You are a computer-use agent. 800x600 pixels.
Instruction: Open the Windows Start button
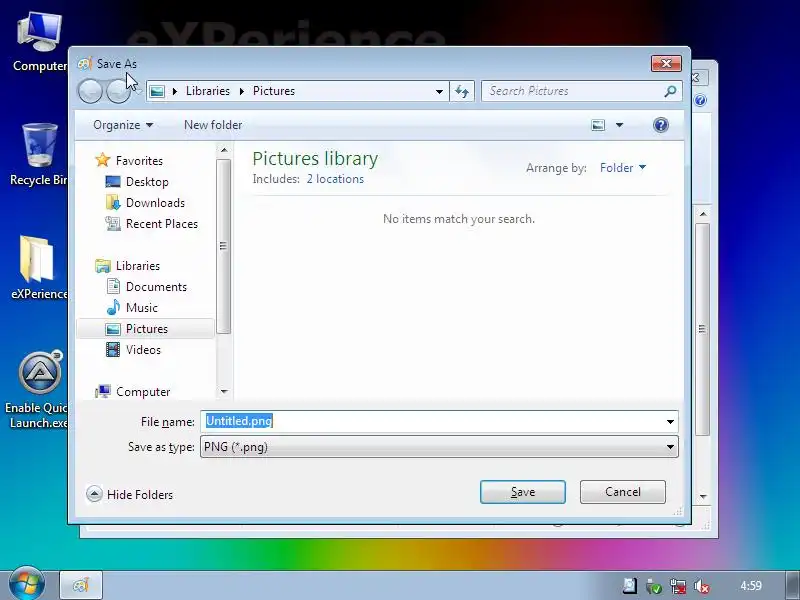pos(27,584)
